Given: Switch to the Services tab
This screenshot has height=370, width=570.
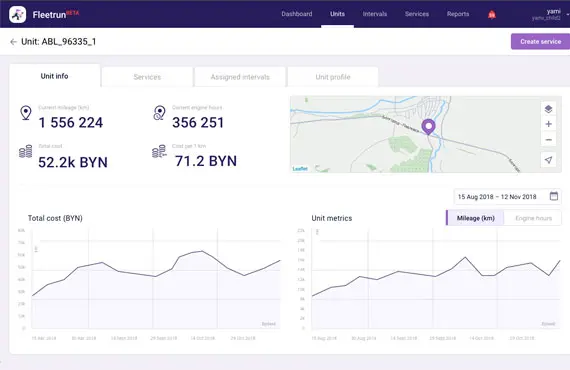Looking at the screenshot, I should pyautogui.click(x=147, y=77).
